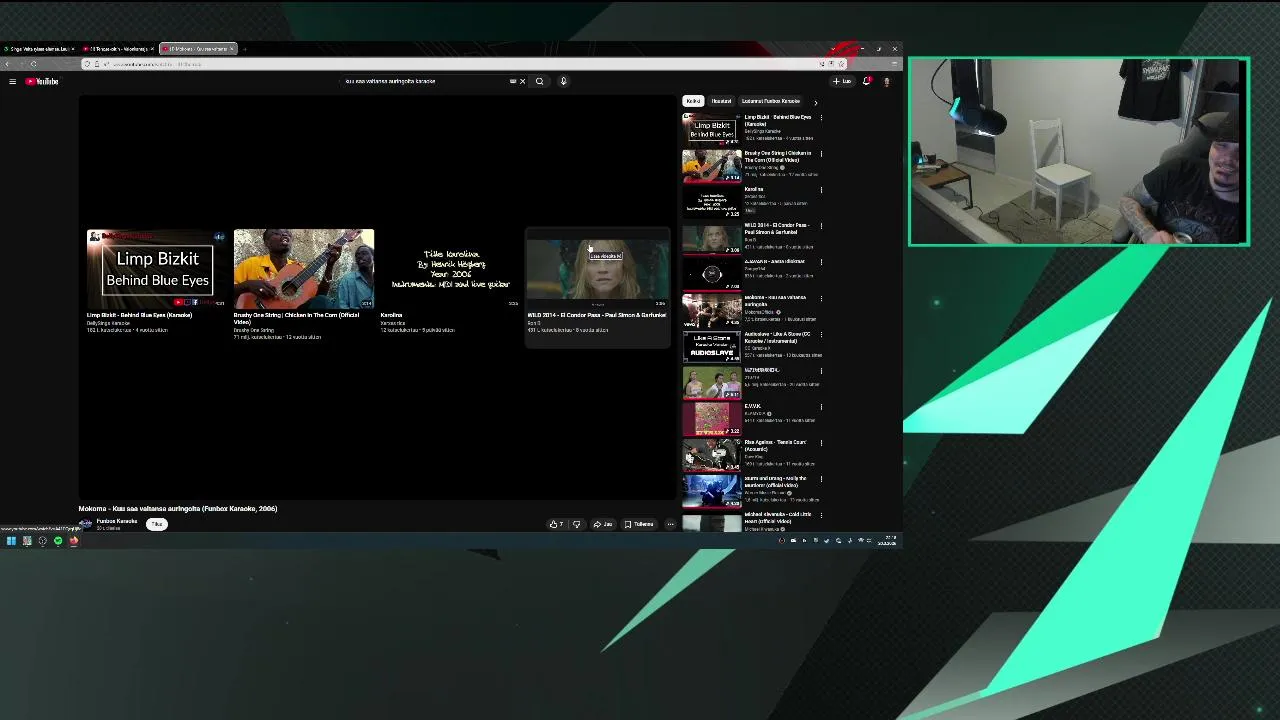Open options menu for sidebar Audioslave video
Image resolution: width=1280 pixels, height=720 pixels.
click(821, 335)
